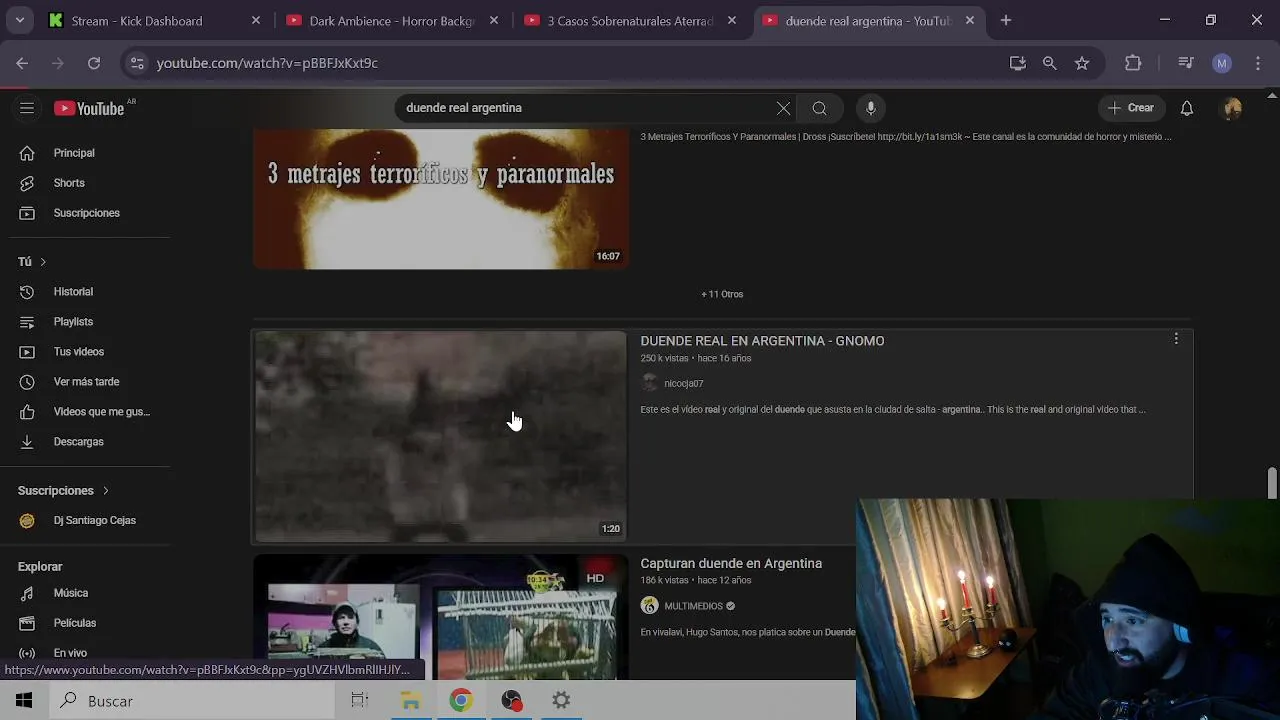Click the Buscar taskbar search box
This screenshot has height=720, width=1280.
[190, 701]
